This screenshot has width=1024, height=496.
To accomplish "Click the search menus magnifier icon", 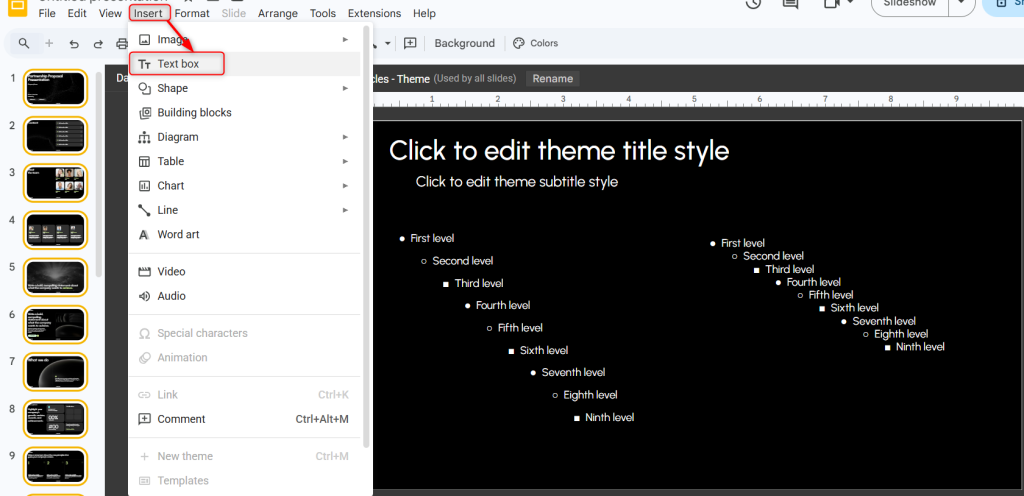I will coord(24,44).
